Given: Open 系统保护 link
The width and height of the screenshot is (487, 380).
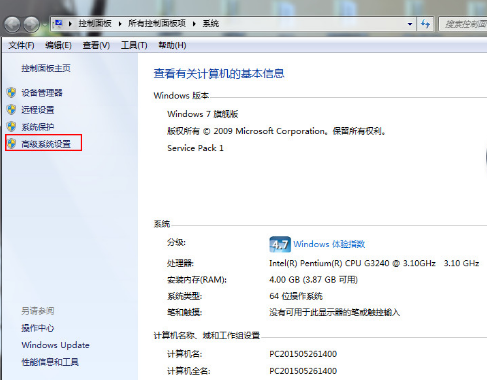Looking at the screenshot, I should click(x=38, y=127).
